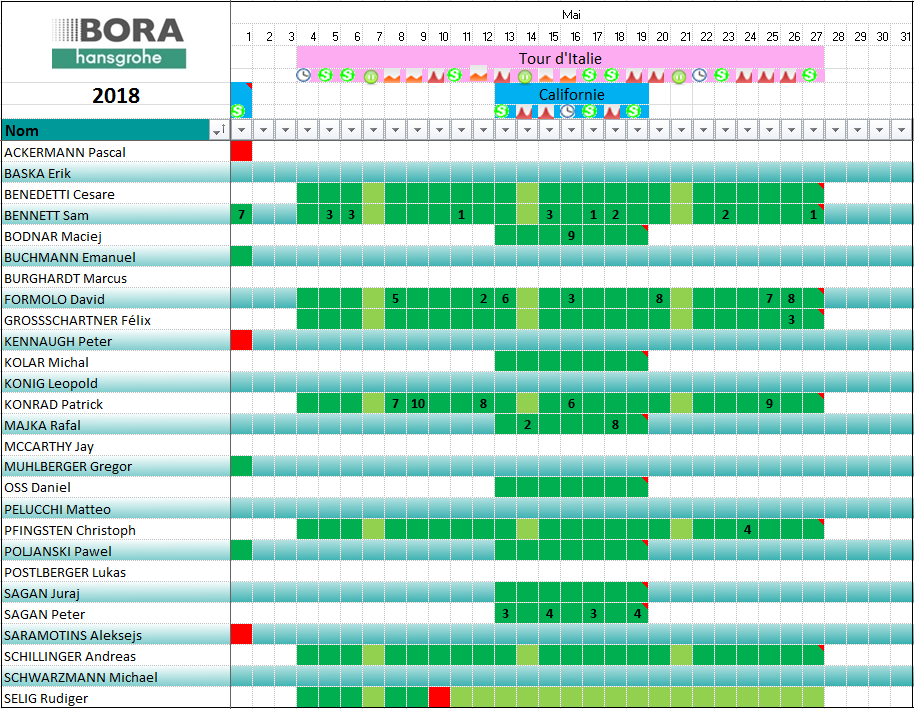This screenshot has width=914, height=709.
Task: Select the Tour d'Italie time trial icon under day 22
Action: point(699,75)
